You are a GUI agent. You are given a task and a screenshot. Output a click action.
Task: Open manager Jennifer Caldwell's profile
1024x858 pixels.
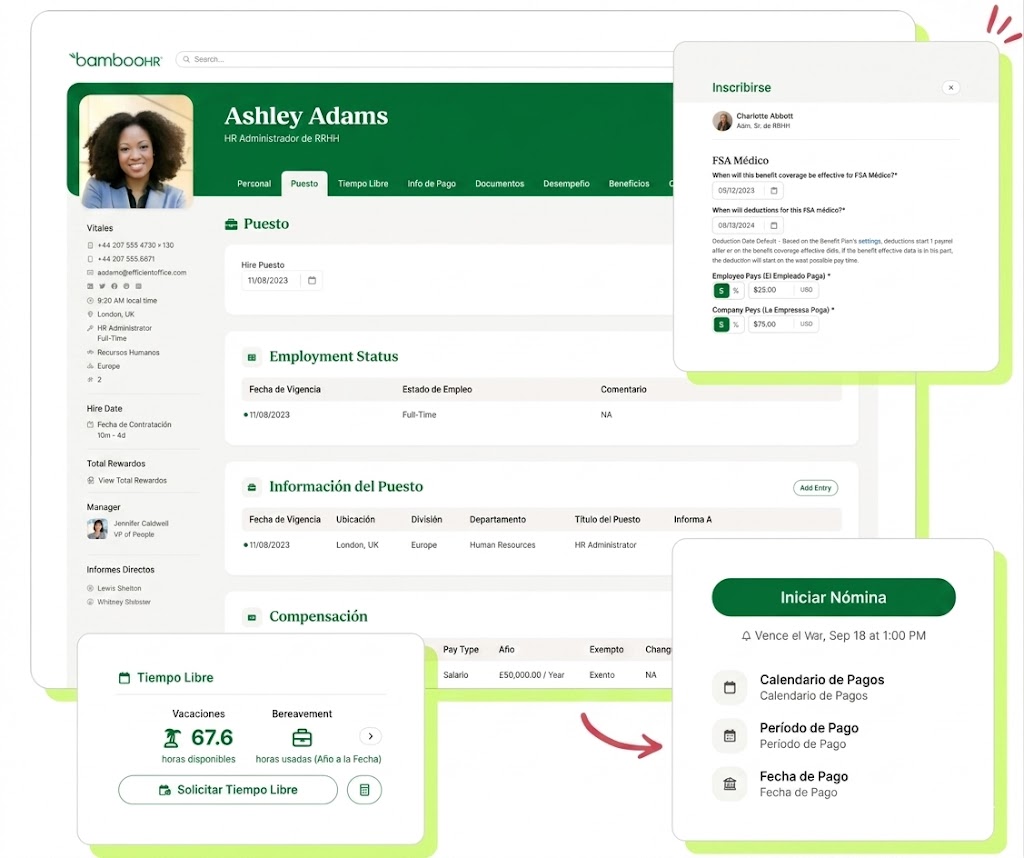[x=141, y=523]
